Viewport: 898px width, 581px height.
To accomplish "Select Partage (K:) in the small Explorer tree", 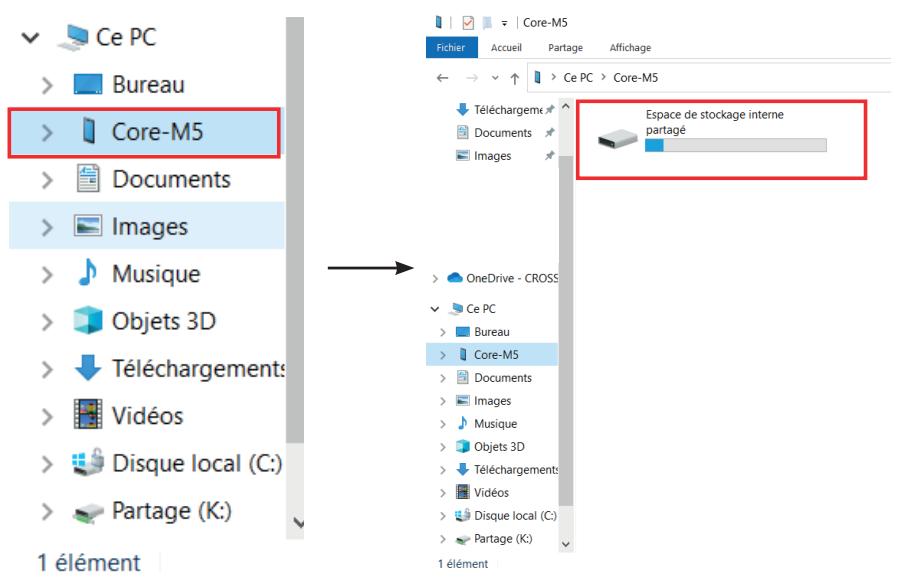I will 503,539.
